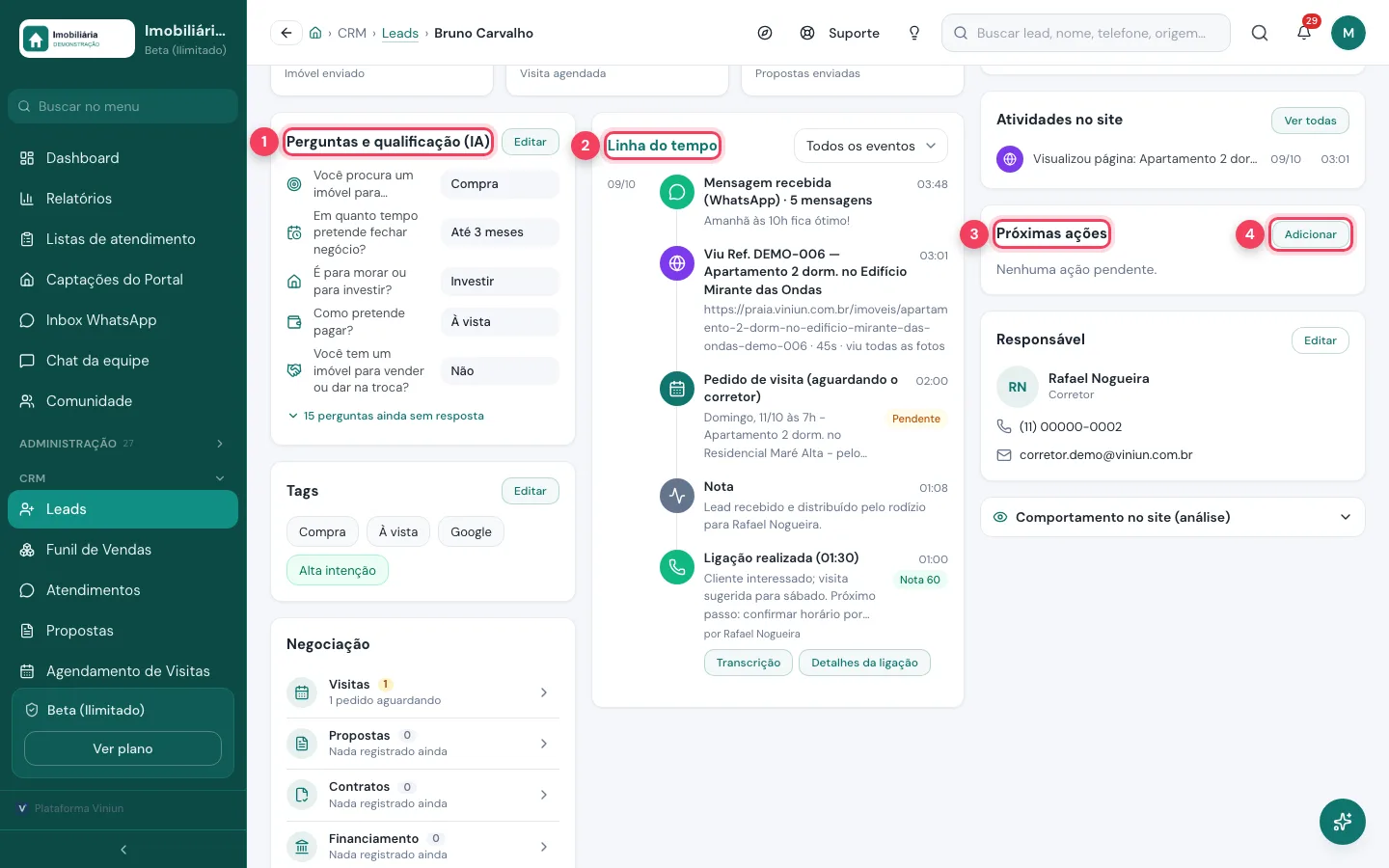Open Dashboard in the sidebar

pyautogui.click(x=123, y=158)
